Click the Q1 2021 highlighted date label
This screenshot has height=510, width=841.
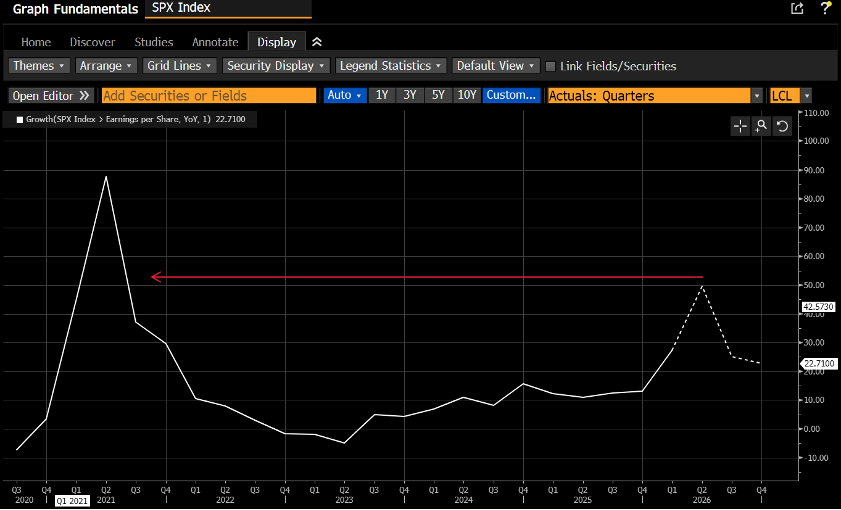coord(72,500)
